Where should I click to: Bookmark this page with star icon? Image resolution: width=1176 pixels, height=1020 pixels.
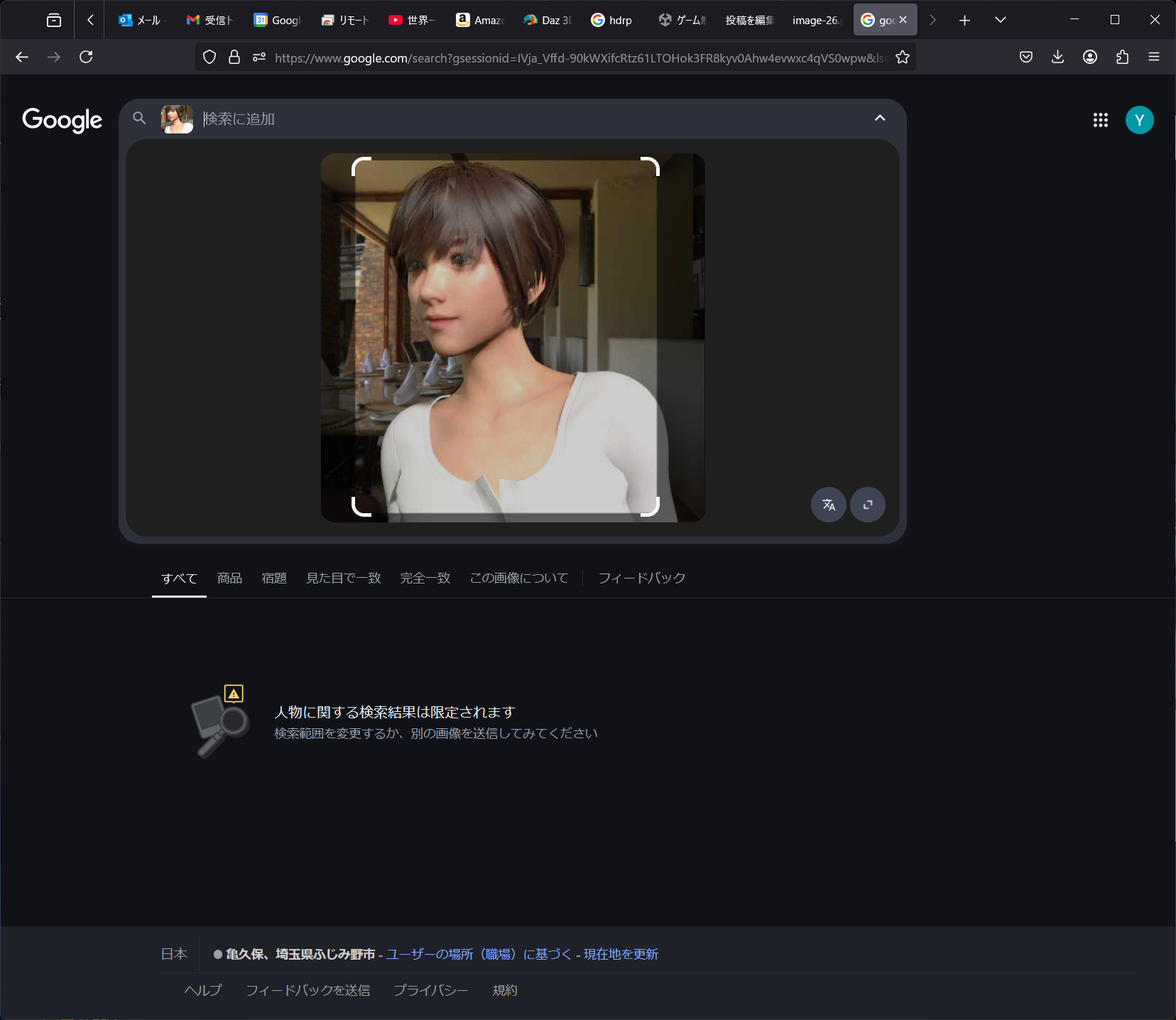(902, 57)
